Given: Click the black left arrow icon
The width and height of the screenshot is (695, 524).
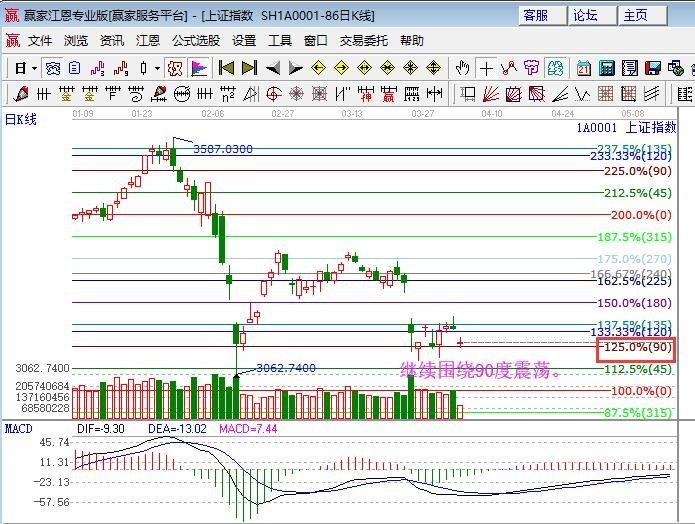Looking at the screenshot, I should (273, 68).
